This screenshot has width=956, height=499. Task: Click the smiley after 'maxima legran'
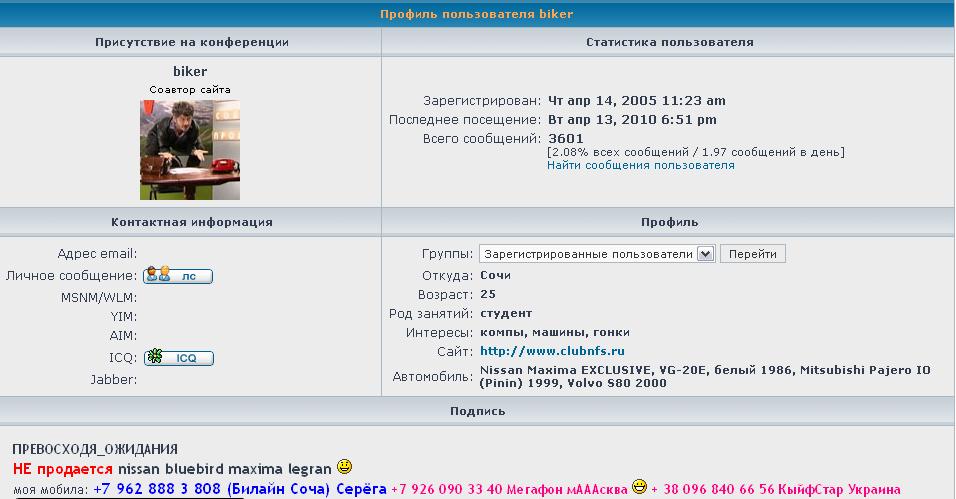344,467
